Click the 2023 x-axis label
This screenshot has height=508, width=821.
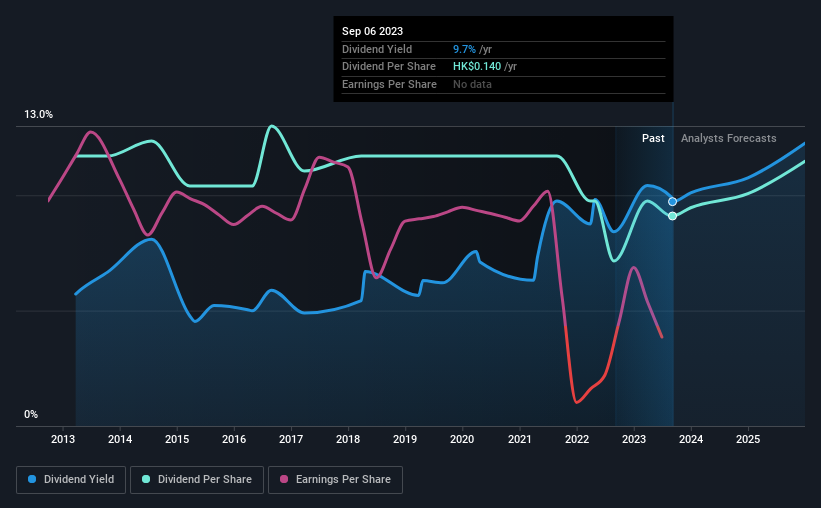pos(634,439)
